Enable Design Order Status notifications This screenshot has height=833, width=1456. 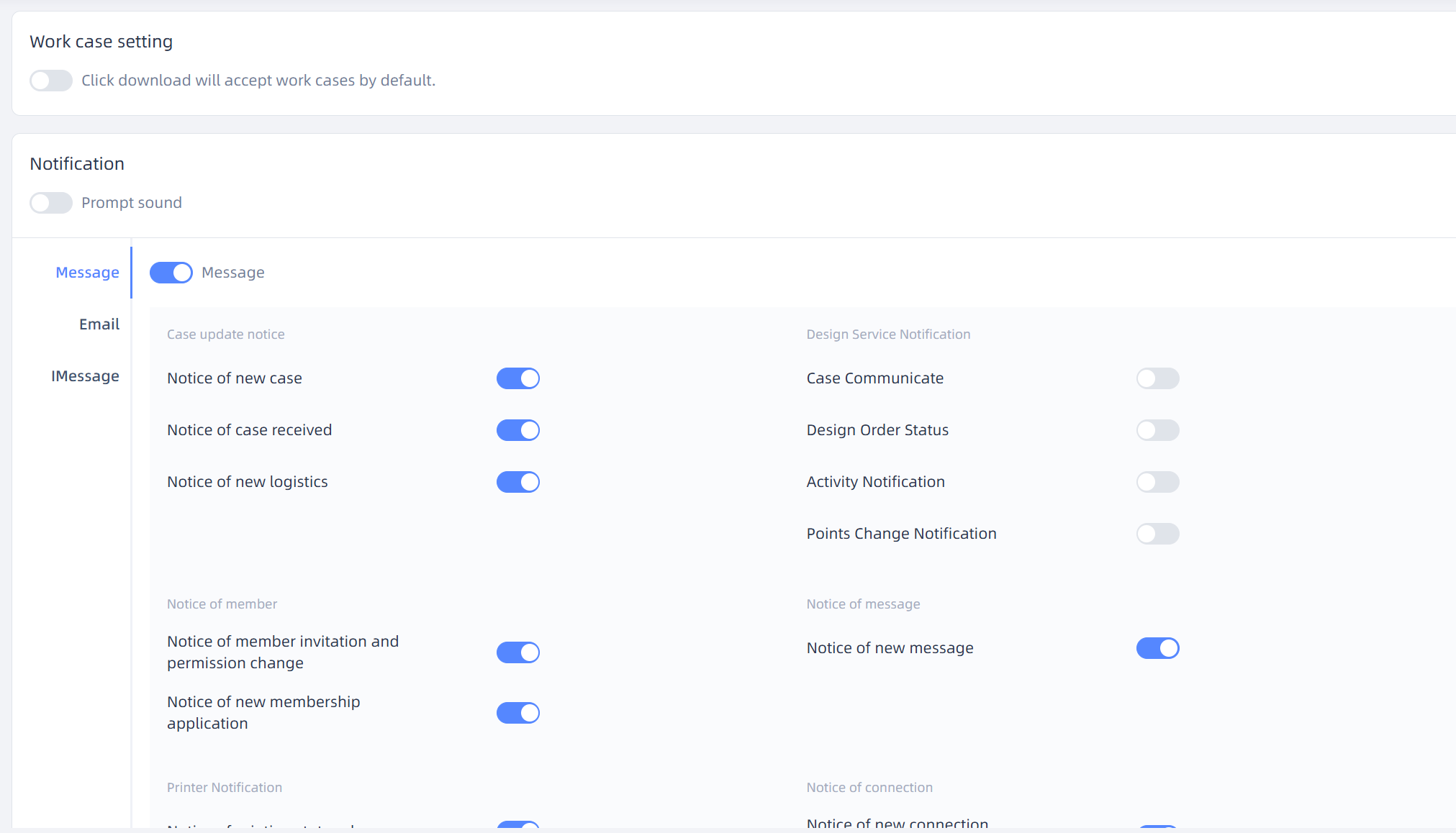tap(1157, 430)
